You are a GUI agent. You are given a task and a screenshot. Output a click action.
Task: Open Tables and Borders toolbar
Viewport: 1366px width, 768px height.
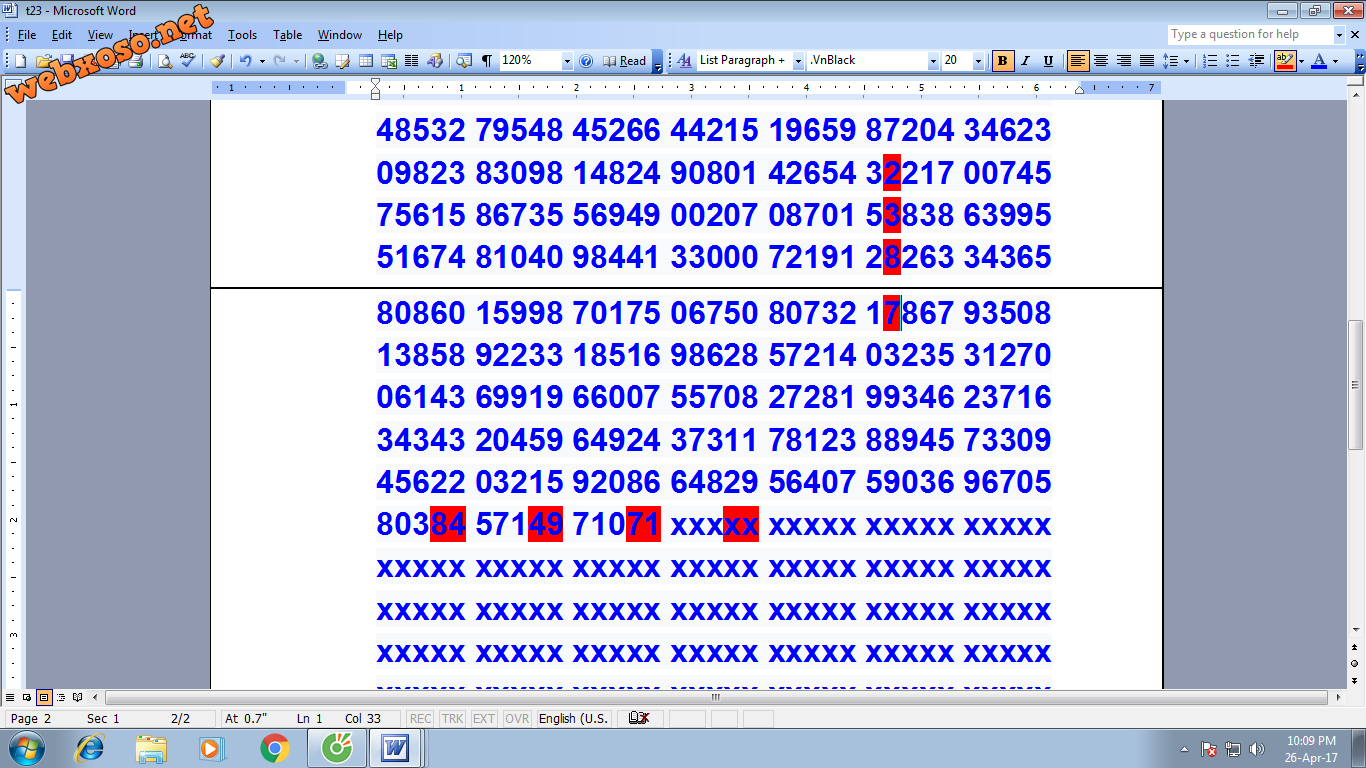click(342, 61)
